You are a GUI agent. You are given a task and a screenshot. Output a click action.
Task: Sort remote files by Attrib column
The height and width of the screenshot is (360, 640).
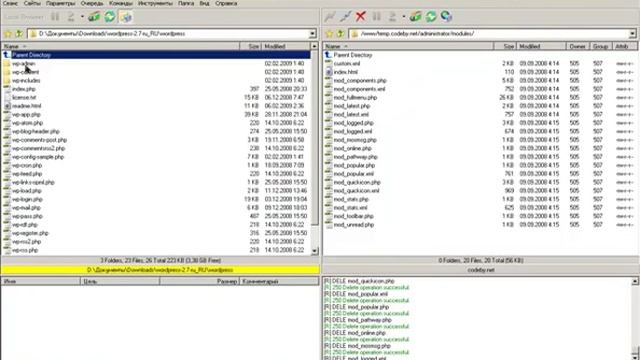point(624,47)
